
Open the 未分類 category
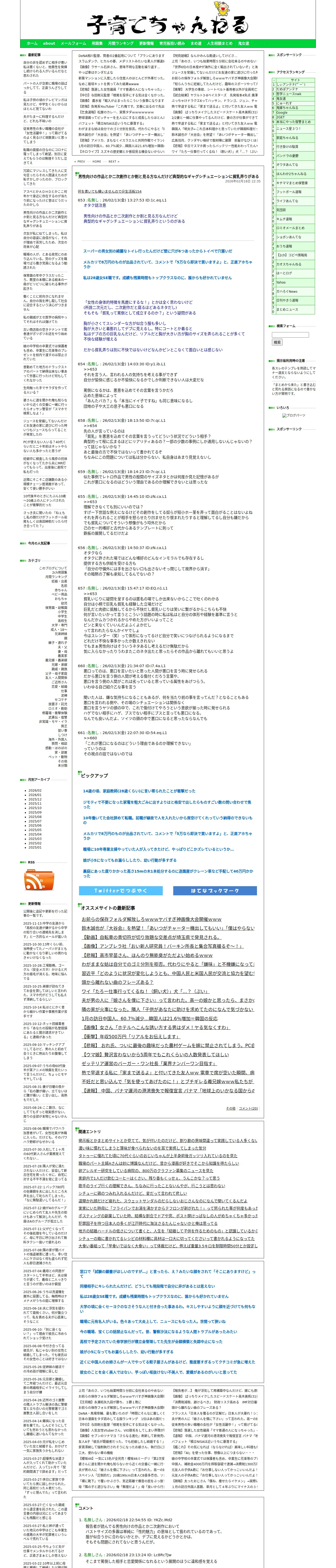63,765
